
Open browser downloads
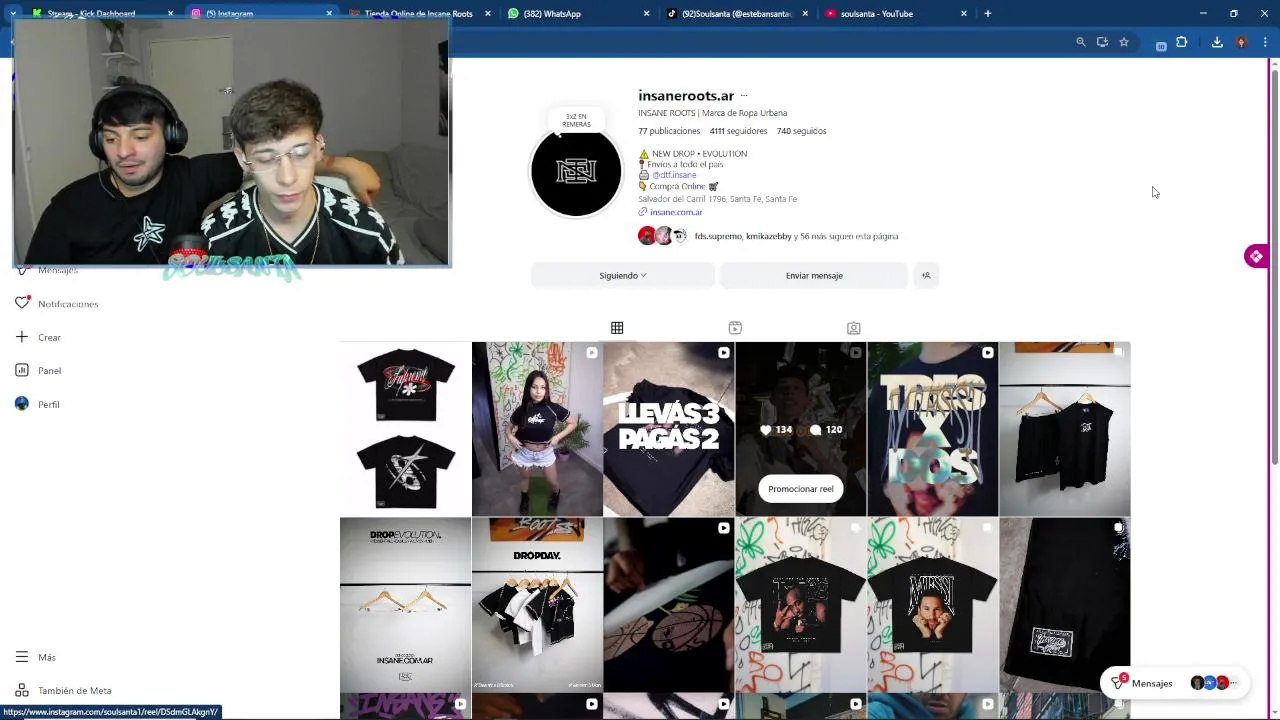click(1217, 42)
